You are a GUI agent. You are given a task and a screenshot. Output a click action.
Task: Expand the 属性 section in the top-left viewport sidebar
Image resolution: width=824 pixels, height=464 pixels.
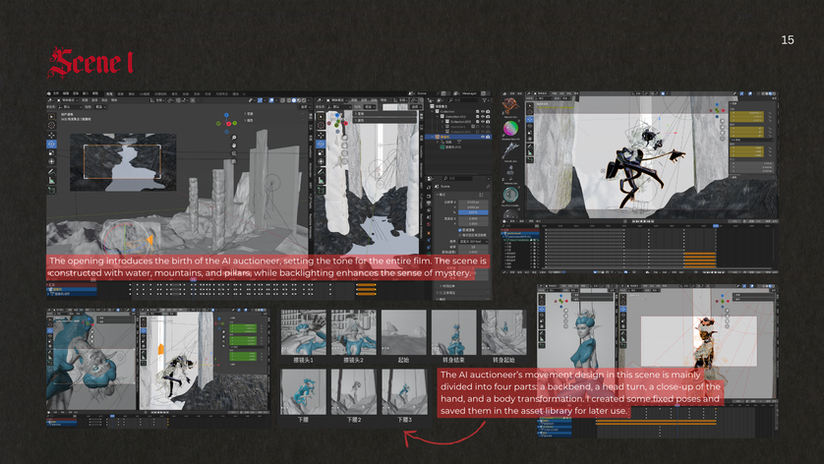click(249, 120)
